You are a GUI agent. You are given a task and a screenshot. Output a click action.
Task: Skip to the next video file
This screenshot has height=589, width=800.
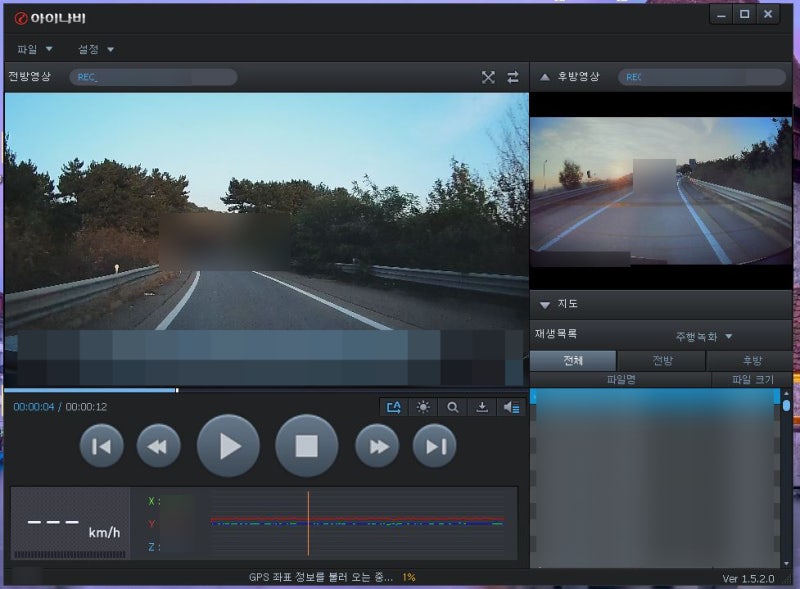pyautogui.click(x=435, y=447)
